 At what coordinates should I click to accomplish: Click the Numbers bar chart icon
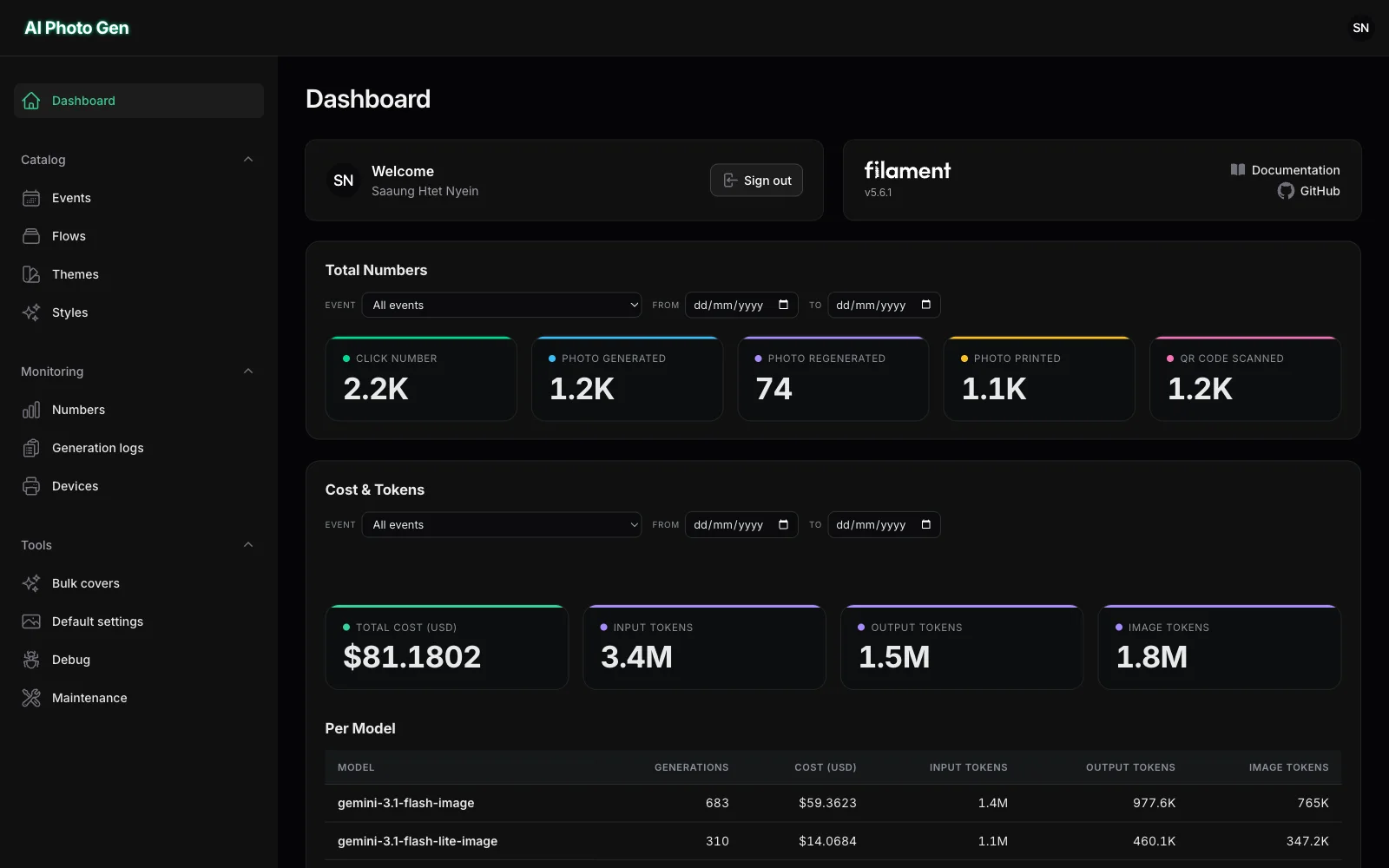31,410
